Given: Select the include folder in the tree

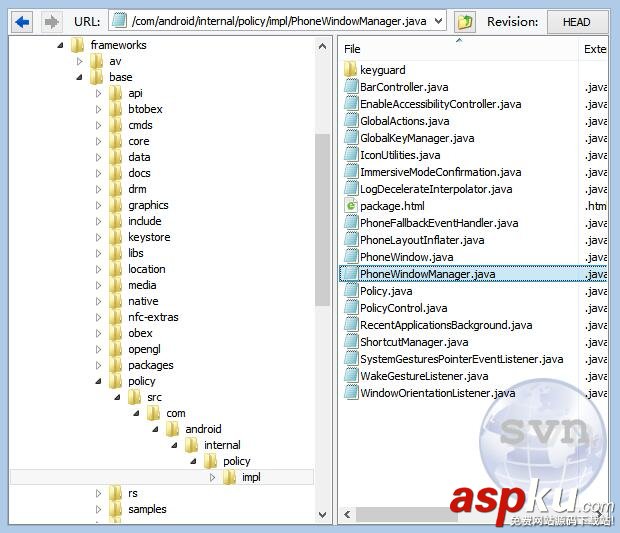Looking at the screenshot, I should click(145, 221).
